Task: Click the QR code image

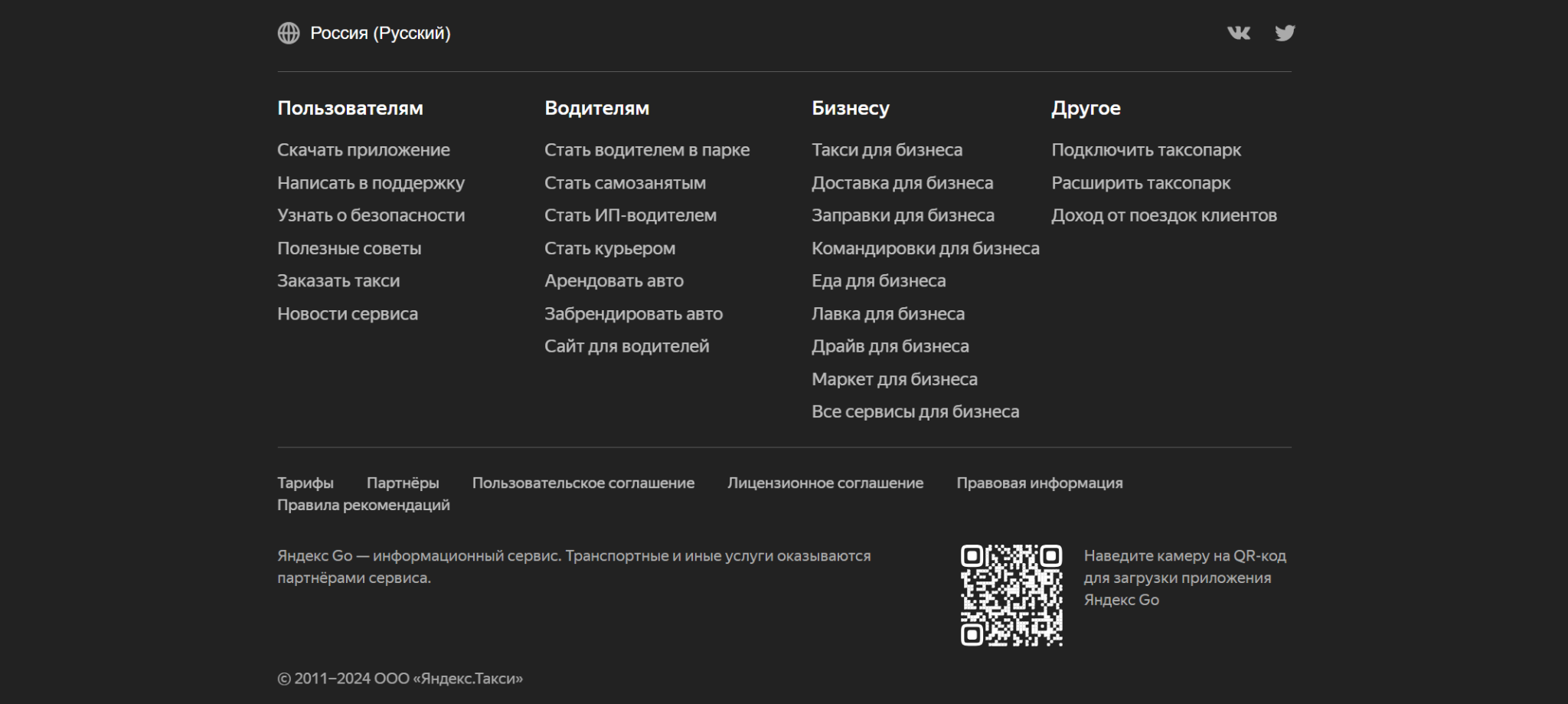Action: tap(1011, 595)
